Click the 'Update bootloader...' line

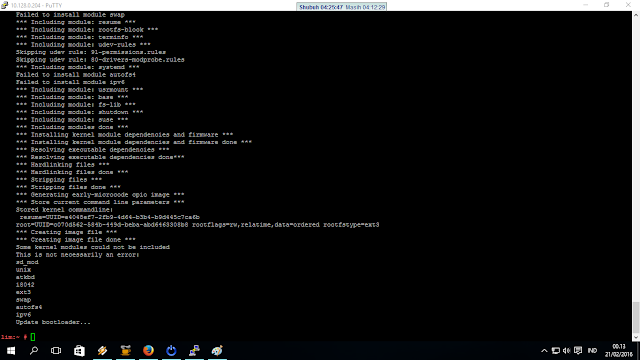53,322
